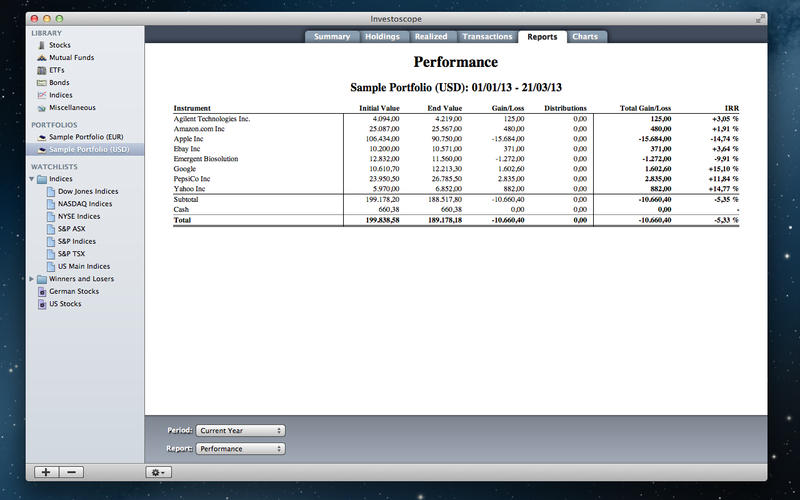Switch to the Holdings tab
This screenshot has height=500, width=800.
click(x=381, y=37)
